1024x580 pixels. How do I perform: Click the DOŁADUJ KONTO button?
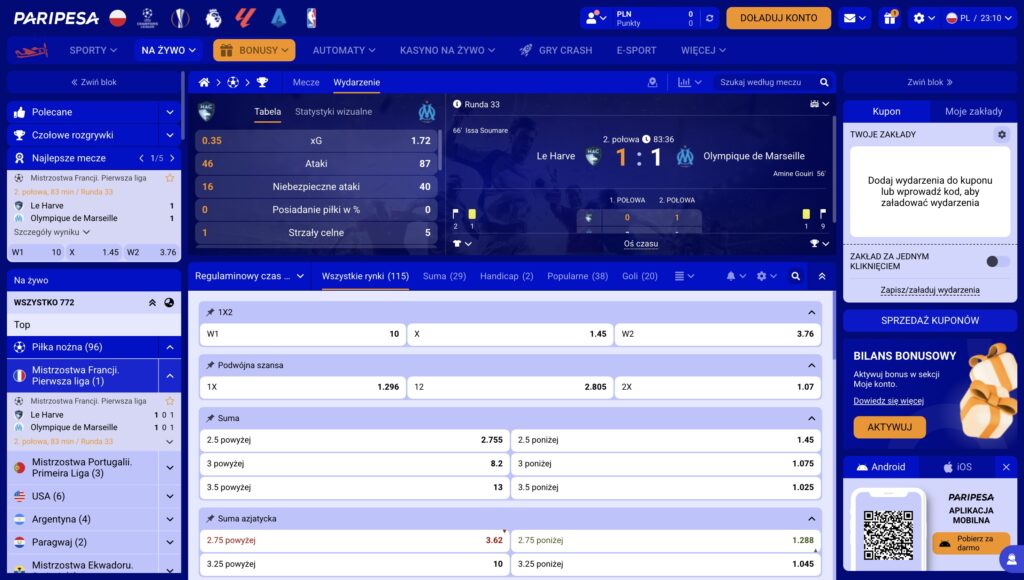(778, 18)
